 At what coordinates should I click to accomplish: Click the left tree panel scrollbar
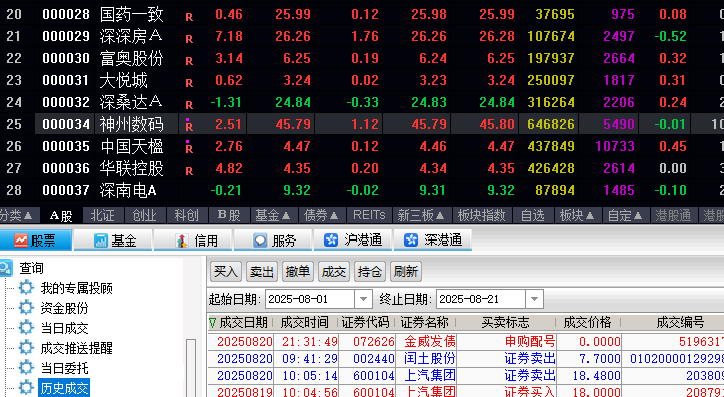point(191,367)
